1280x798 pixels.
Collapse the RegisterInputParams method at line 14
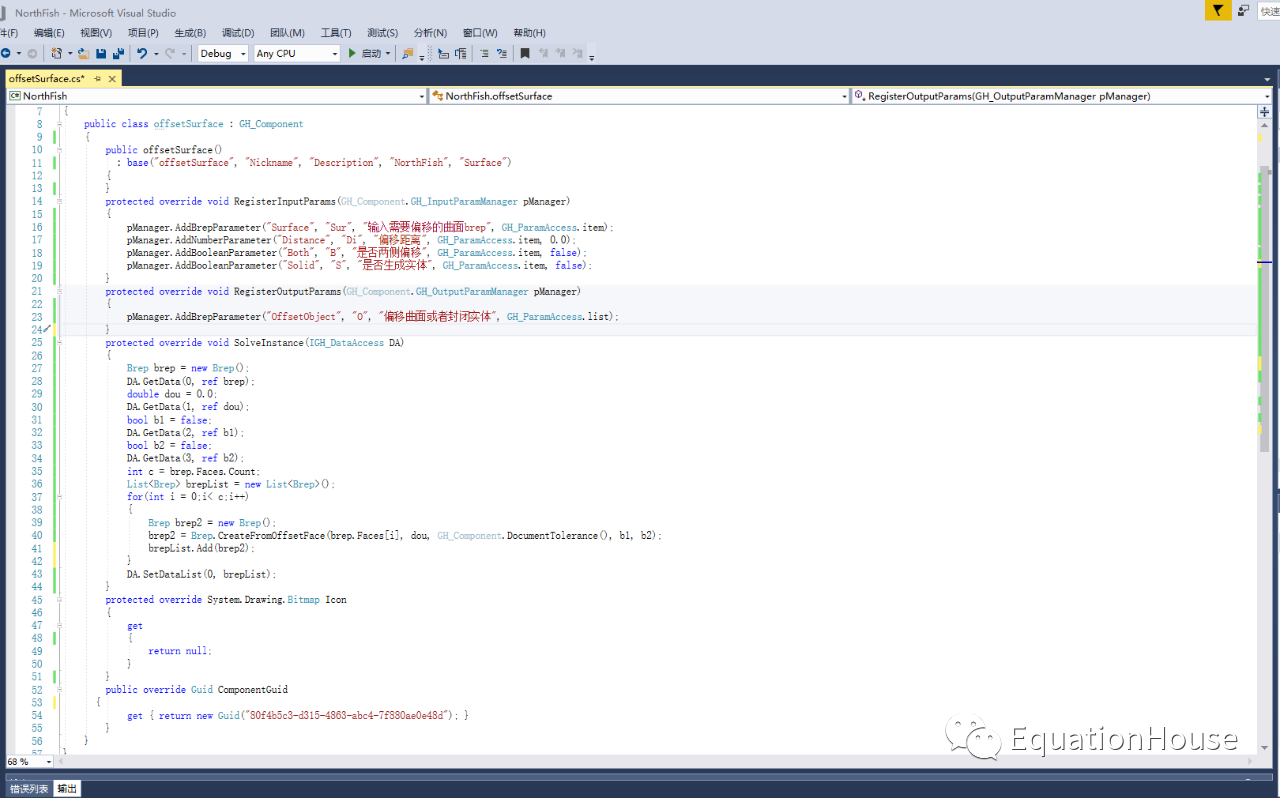59,201
